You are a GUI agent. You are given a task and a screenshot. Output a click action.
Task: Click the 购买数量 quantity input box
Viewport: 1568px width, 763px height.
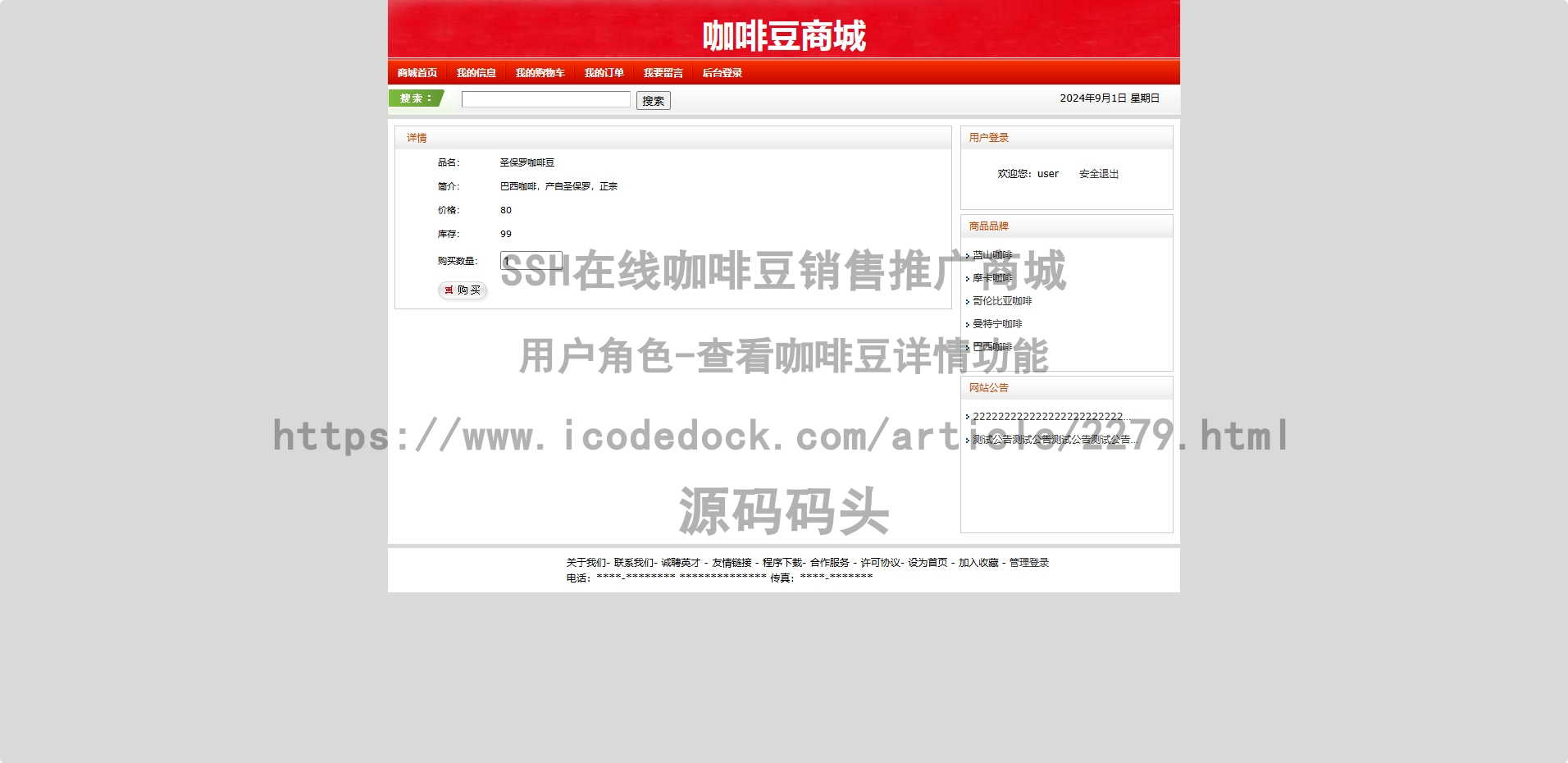click(531, 261)
